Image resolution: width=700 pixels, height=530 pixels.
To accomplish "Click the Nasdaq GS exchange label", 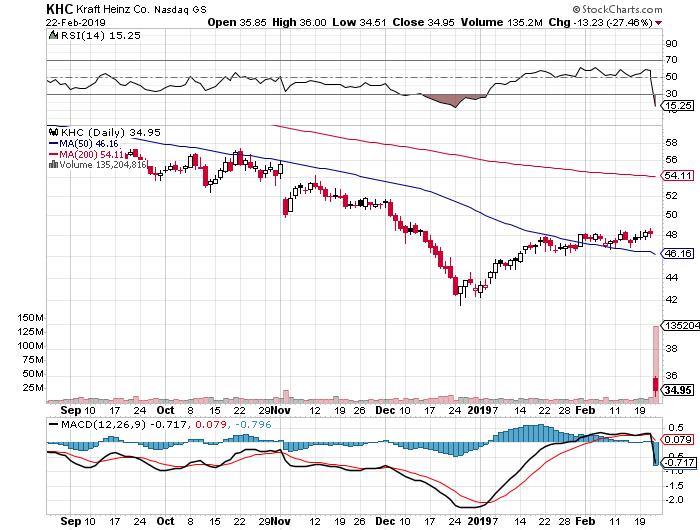I will point(181,9).
